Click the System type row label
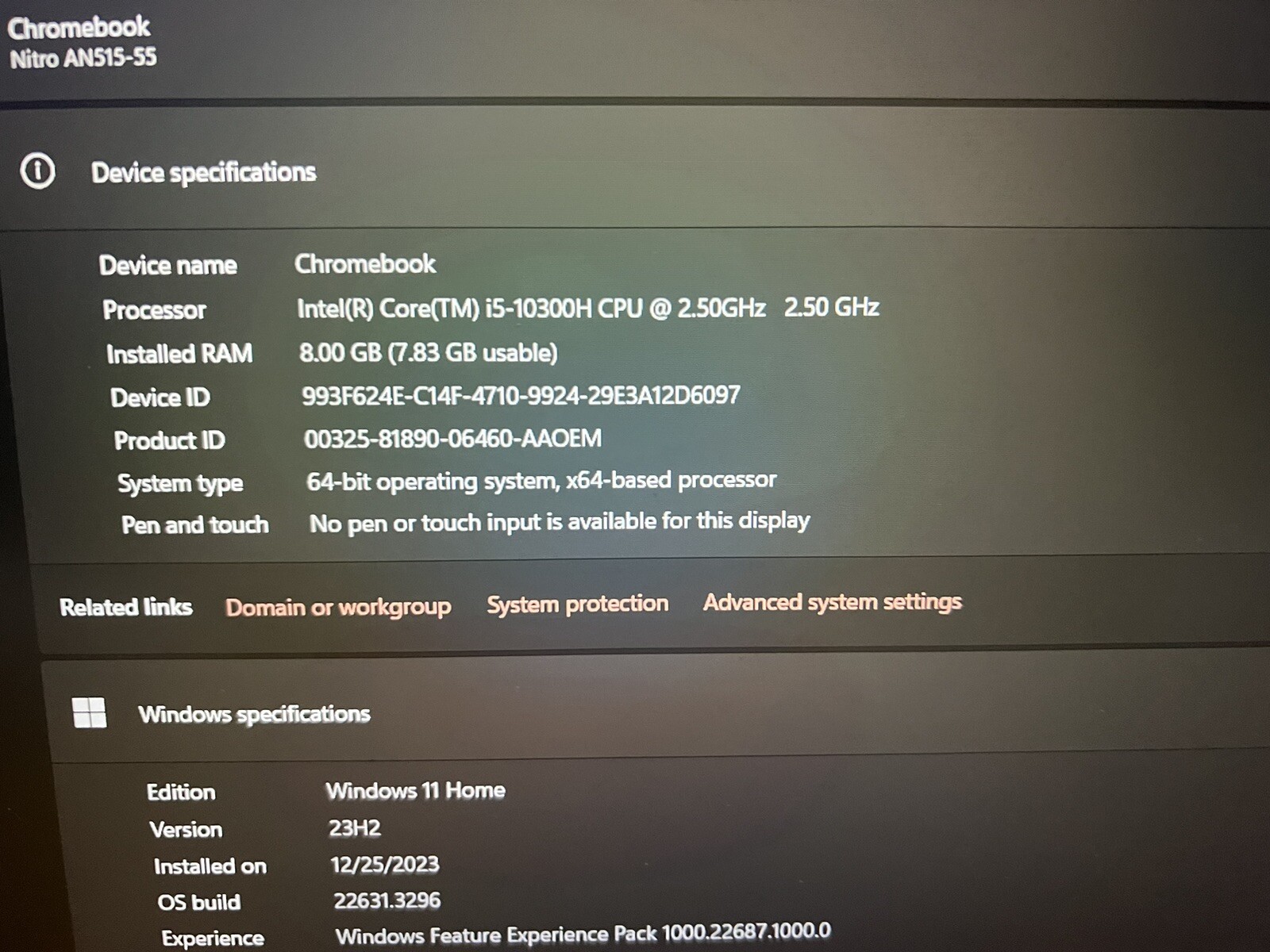Viewport: 1270px width, 952px height. [180, 483]
